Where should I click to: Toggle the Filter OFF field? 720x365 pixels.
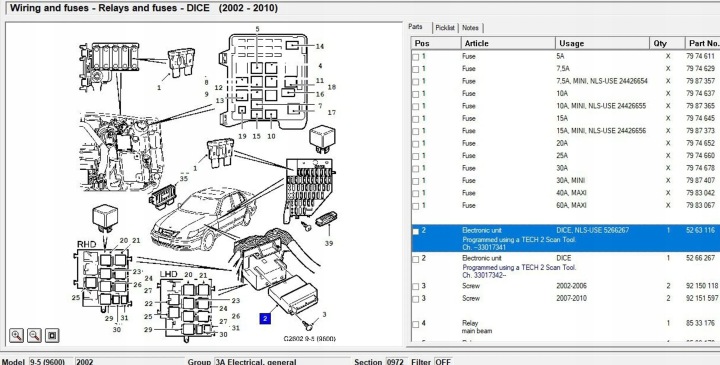(443, 361)
